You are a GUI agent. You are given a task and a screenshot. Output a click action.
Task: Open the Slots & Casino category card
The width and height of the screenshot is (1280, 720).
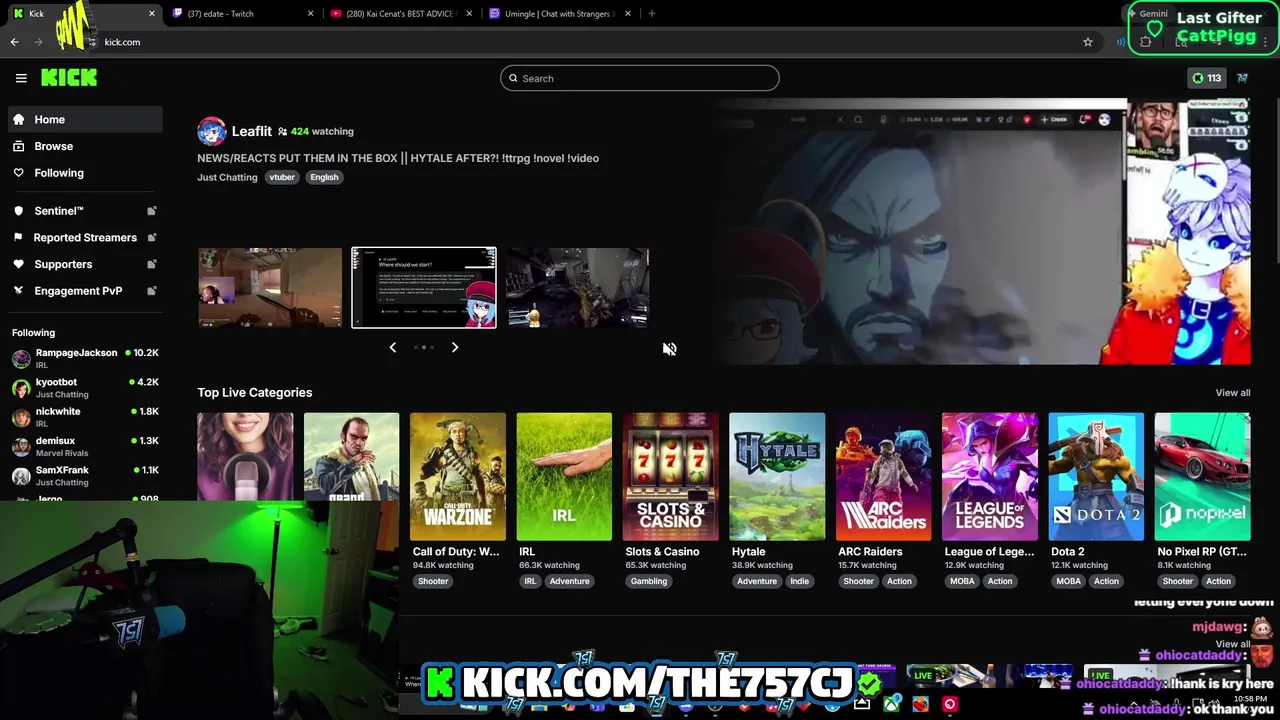pyautogui.click(x=670, y=477)
